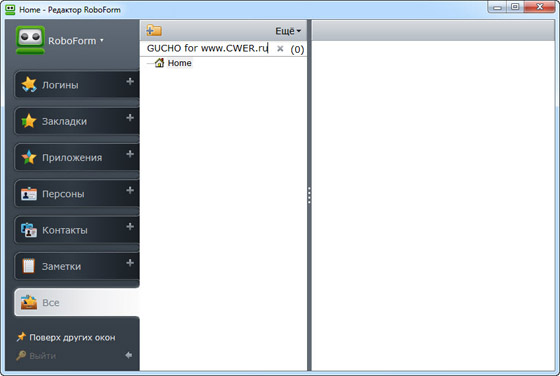This screenshot has height=376, width=560.
Task: Add a new identity with the plus next to Персоны
Action: click(x=130, y=190)
